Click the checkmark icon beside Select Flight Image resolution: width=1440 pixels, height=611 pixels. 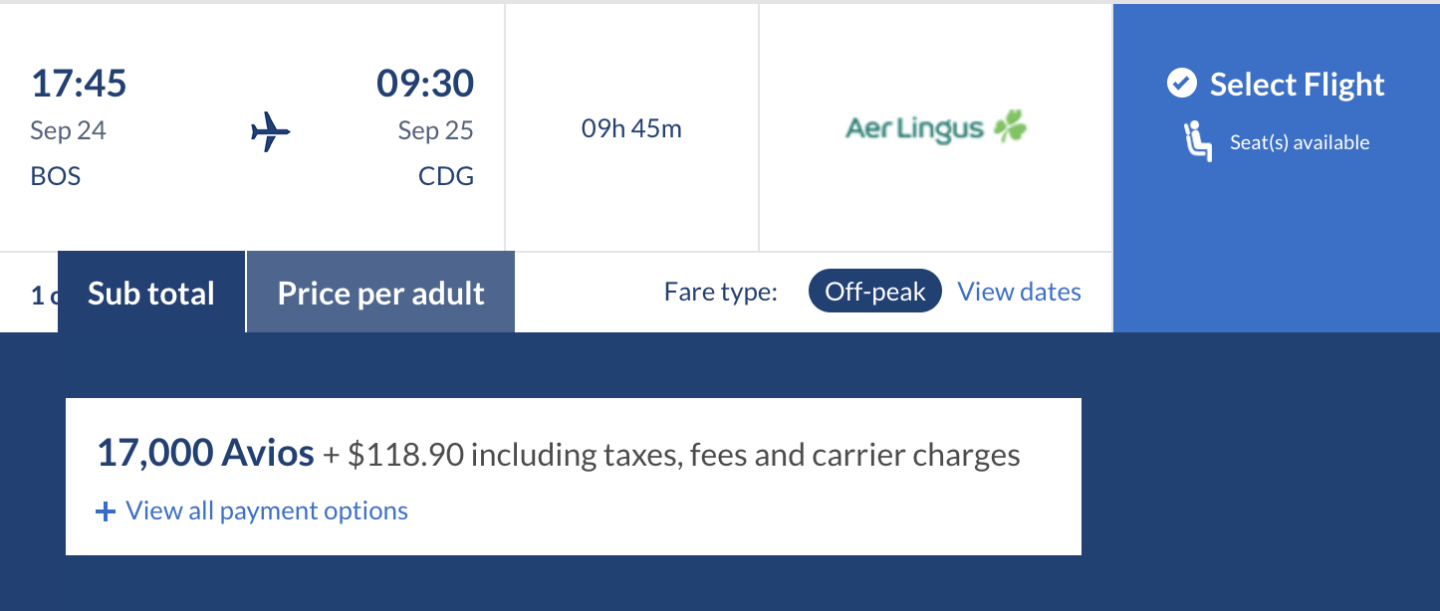pyautogui.click(x=1181, y=84)
